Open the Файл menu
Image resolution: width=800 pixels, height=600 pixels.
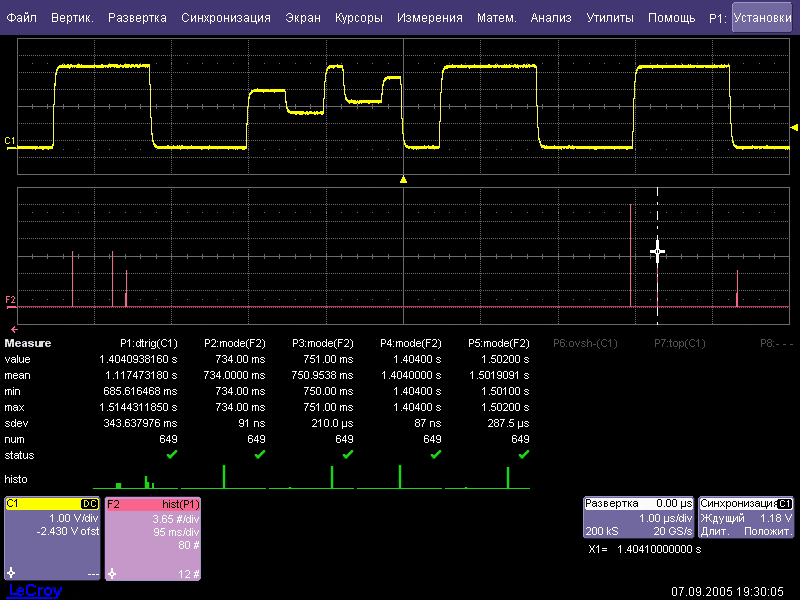(x=21, y=18)
